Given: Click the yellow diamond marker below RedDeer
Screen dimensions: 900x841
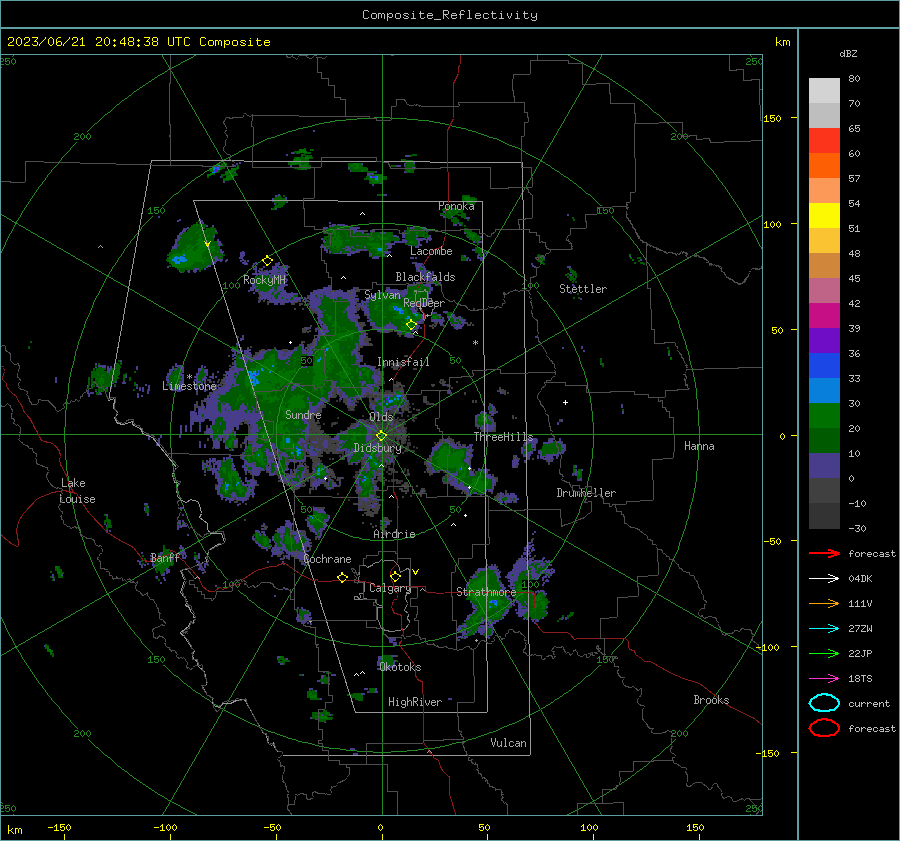Looking at the screenshot, I should tap(411, 325).
